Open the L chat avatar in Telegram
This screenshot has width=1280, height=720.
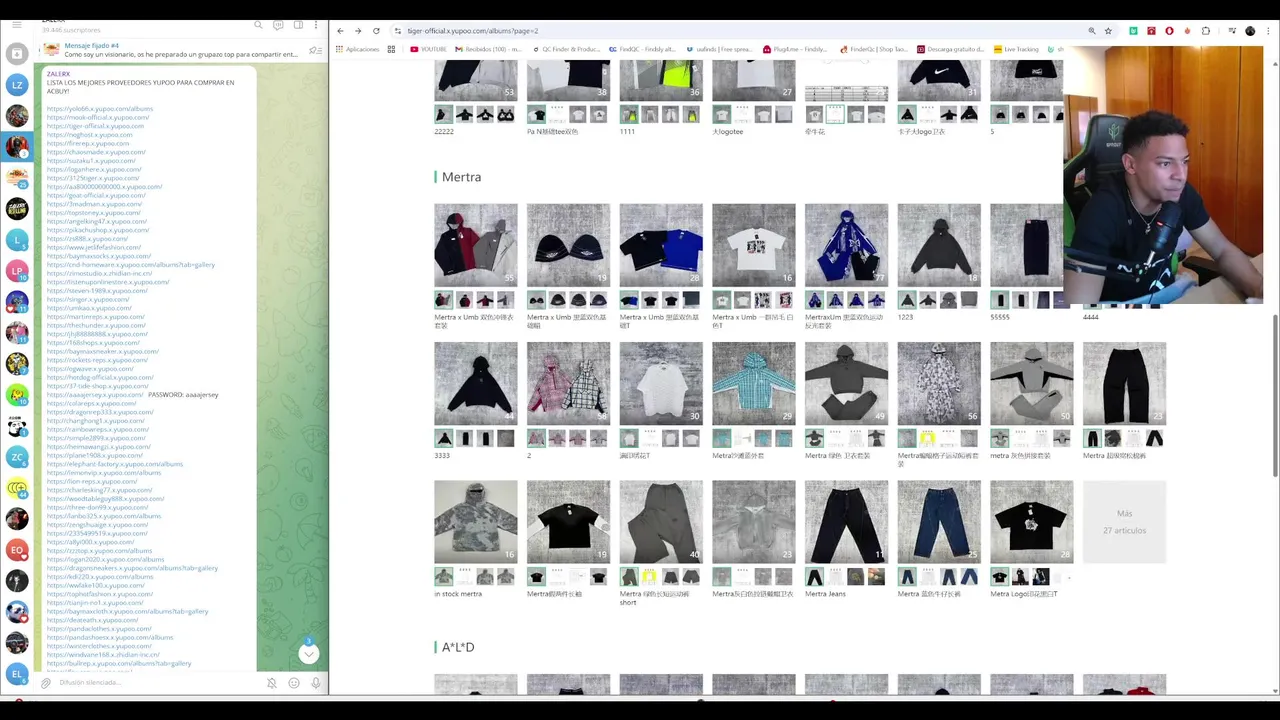(x=17, y=240)
